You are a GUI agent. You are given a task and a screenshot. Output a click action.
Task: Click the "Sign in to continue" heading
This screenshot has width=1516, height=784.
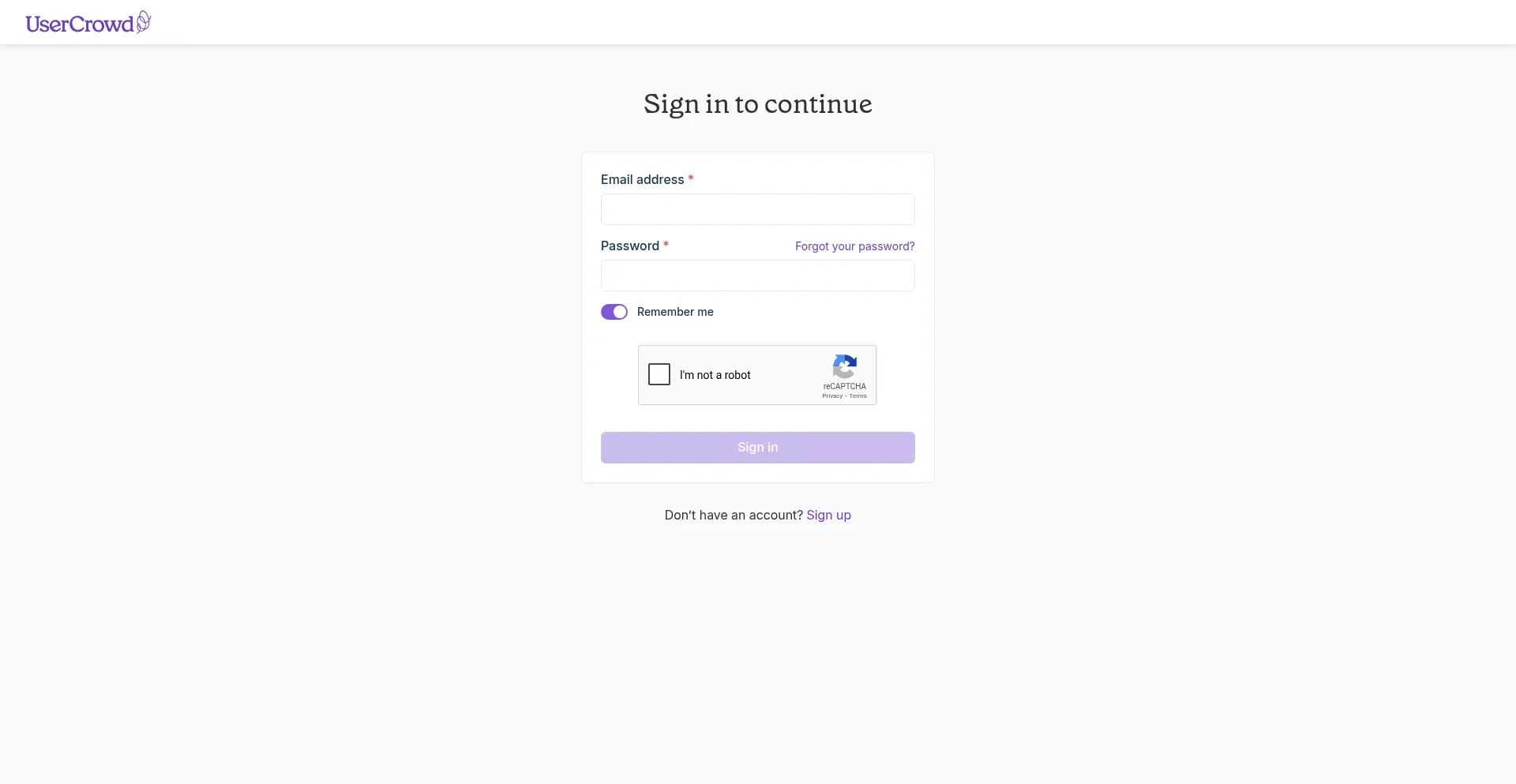757,103
